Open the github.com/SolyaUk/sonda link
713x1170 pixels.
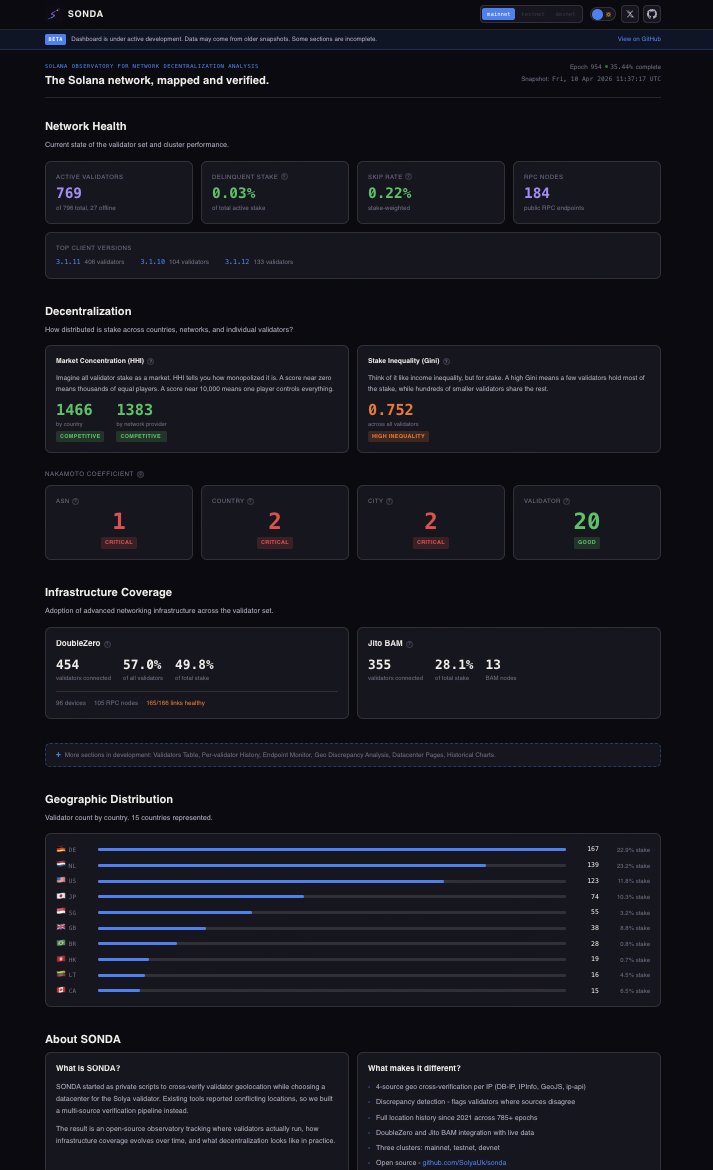click(x=464, y=1163)
